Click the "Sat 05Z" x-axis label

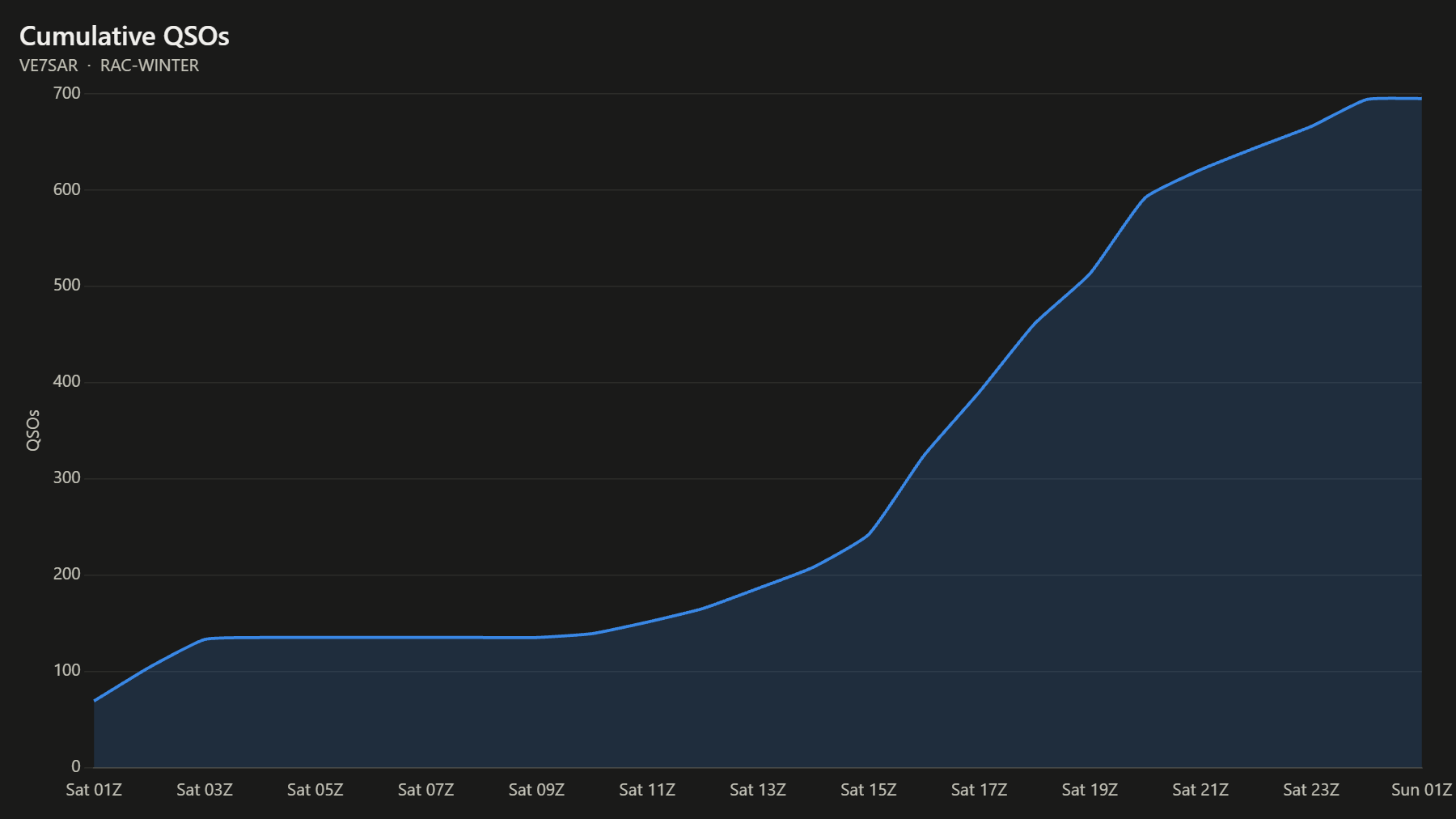(315, 790)
